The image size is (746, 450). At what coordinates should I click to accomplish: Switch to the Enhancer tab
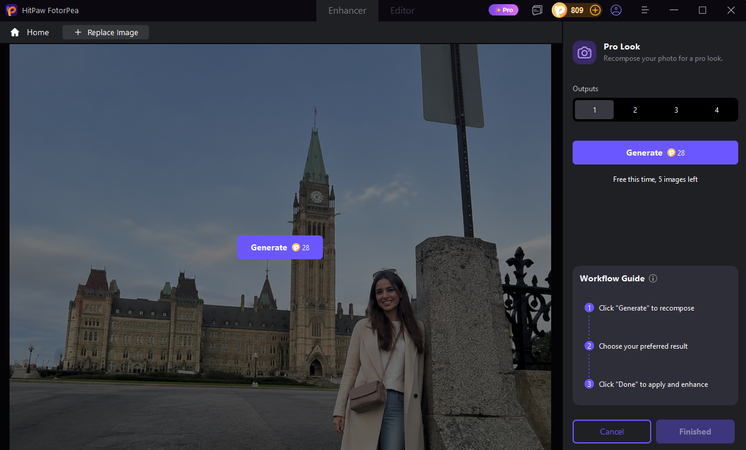tap(347, 10)
